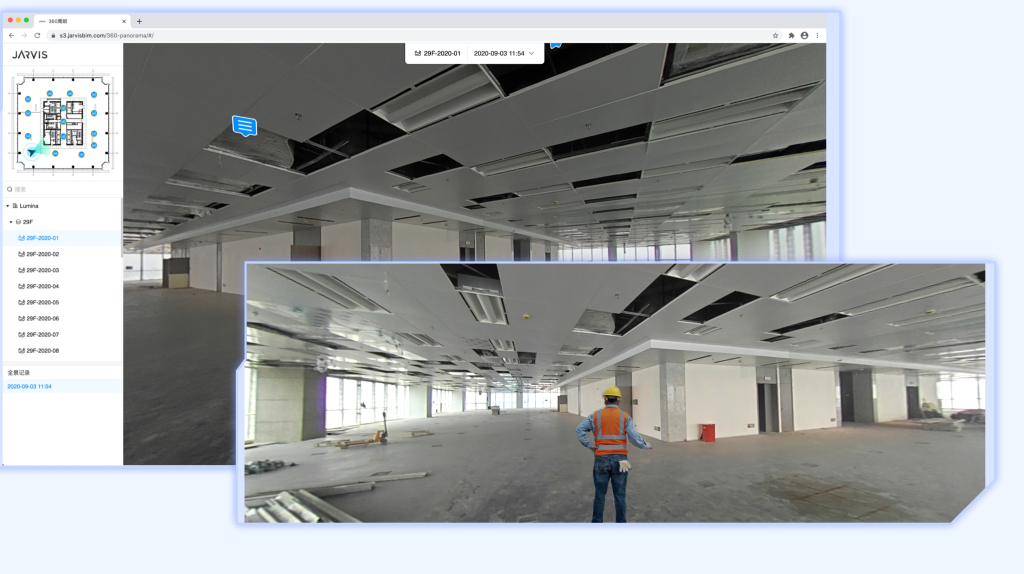Select panorama point 29F-2020-03
The width and height of the screenshot is (1024, 574).
point(62,270)
